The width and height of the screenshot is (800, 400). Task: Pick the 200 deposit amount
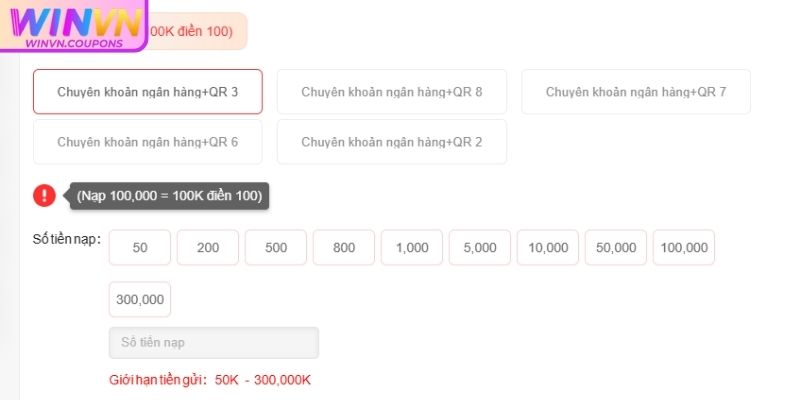(208, 248)
